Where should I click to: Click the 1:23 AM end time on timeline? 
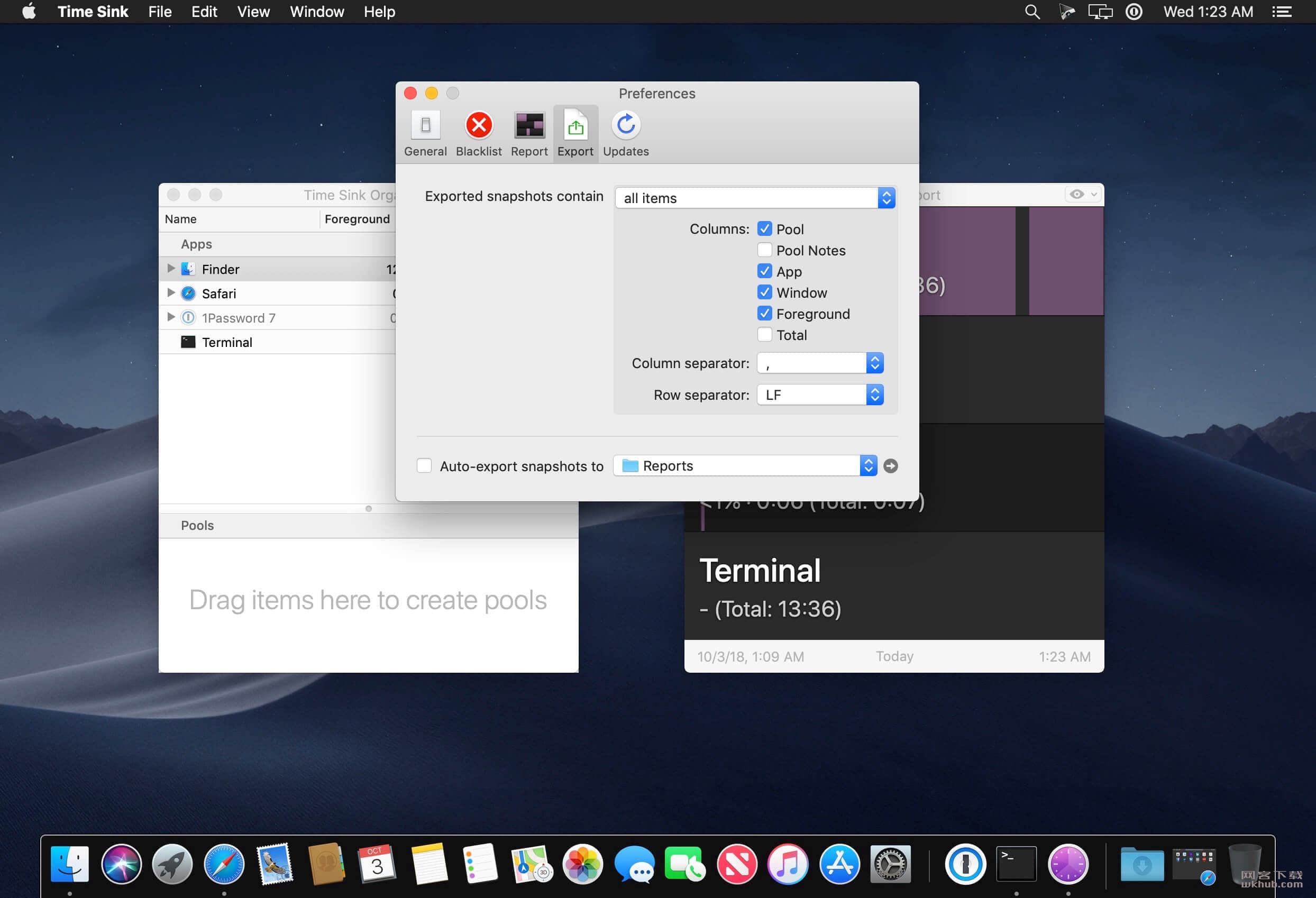(x=1064, y=656)
